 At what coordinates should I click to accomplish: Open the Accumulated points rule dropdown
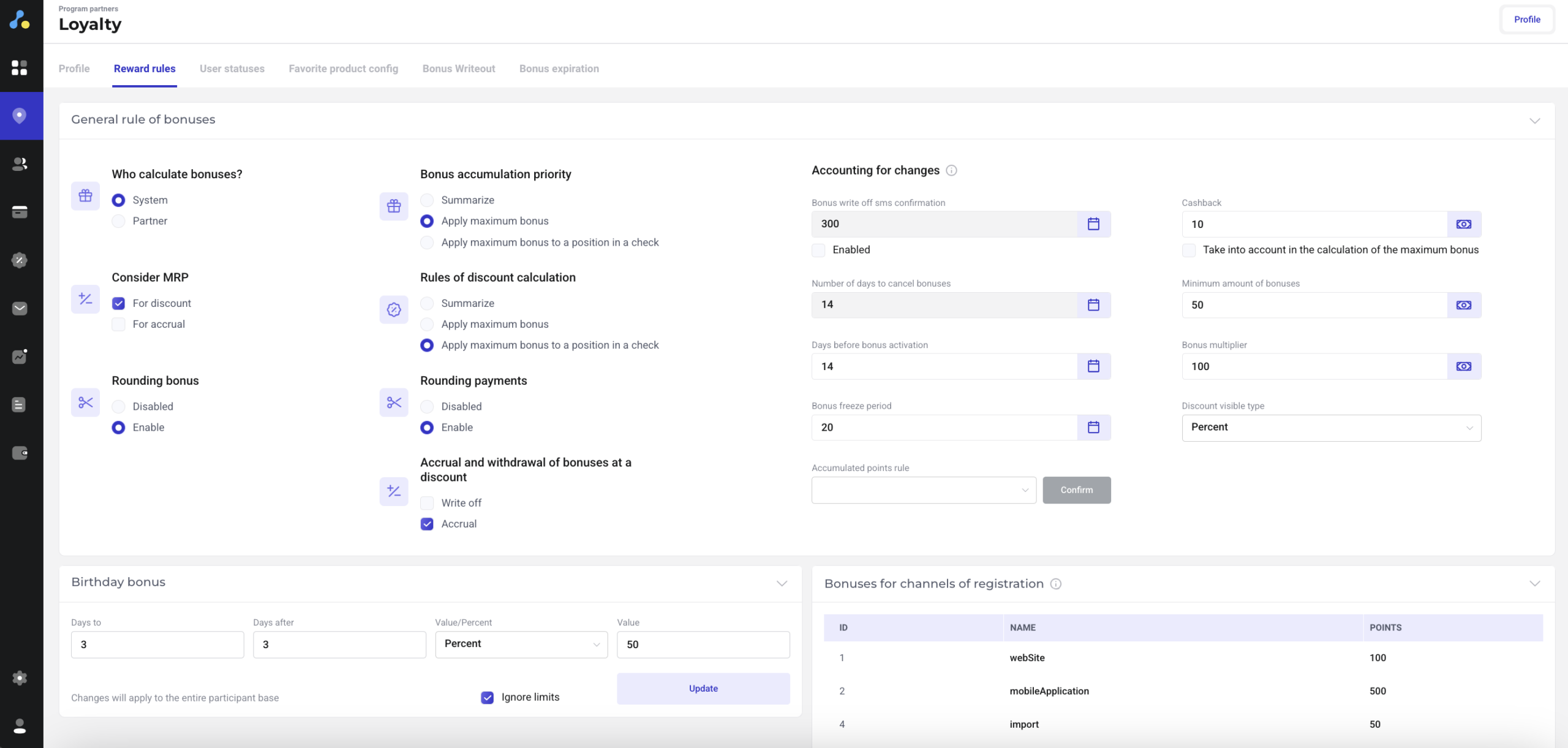coord(923,490)
